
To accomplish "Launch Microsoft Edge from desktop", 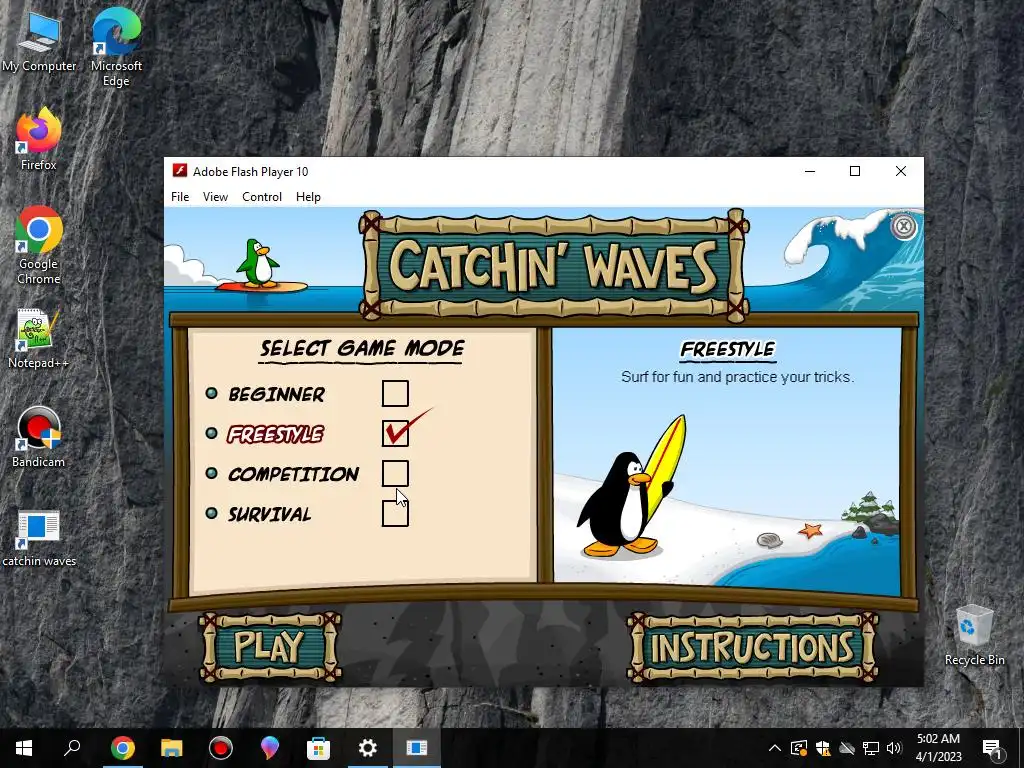I will point(116,46).
